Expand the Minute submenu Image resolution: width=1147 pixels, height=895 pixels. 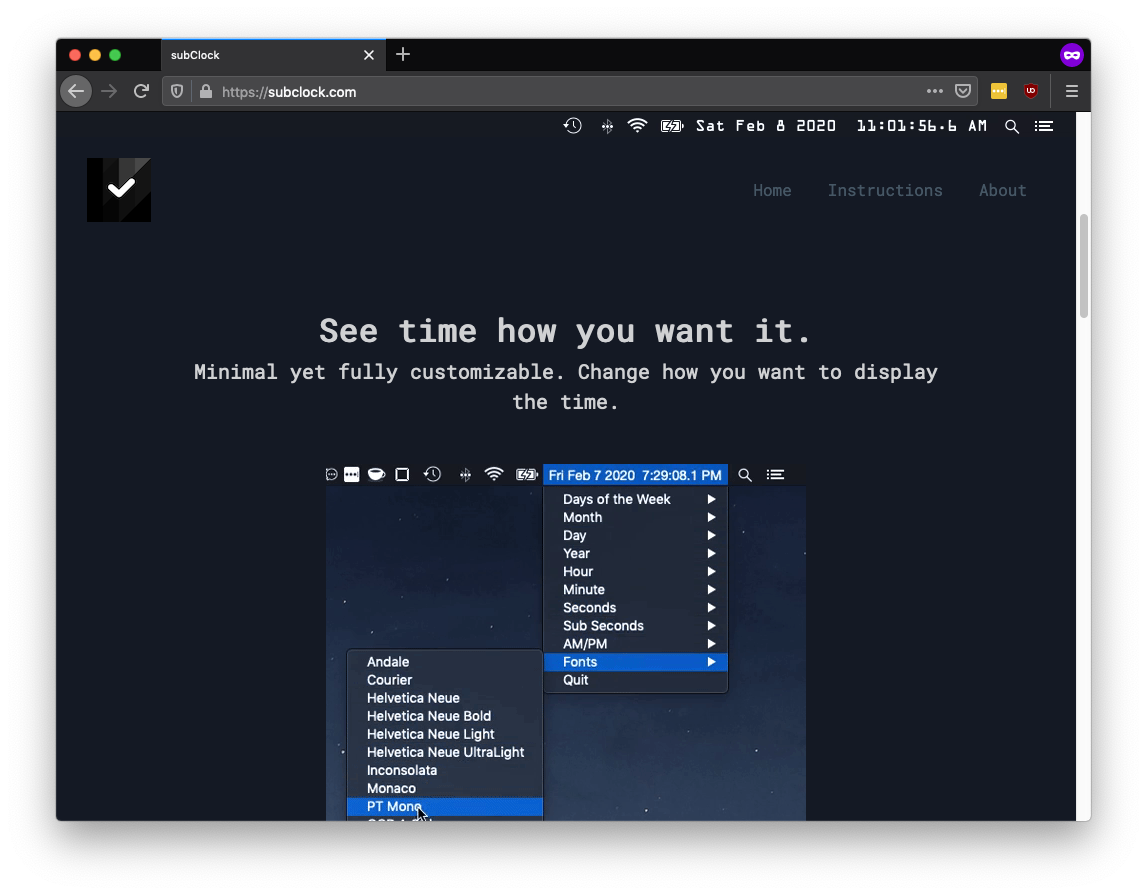tap(636, 589)
